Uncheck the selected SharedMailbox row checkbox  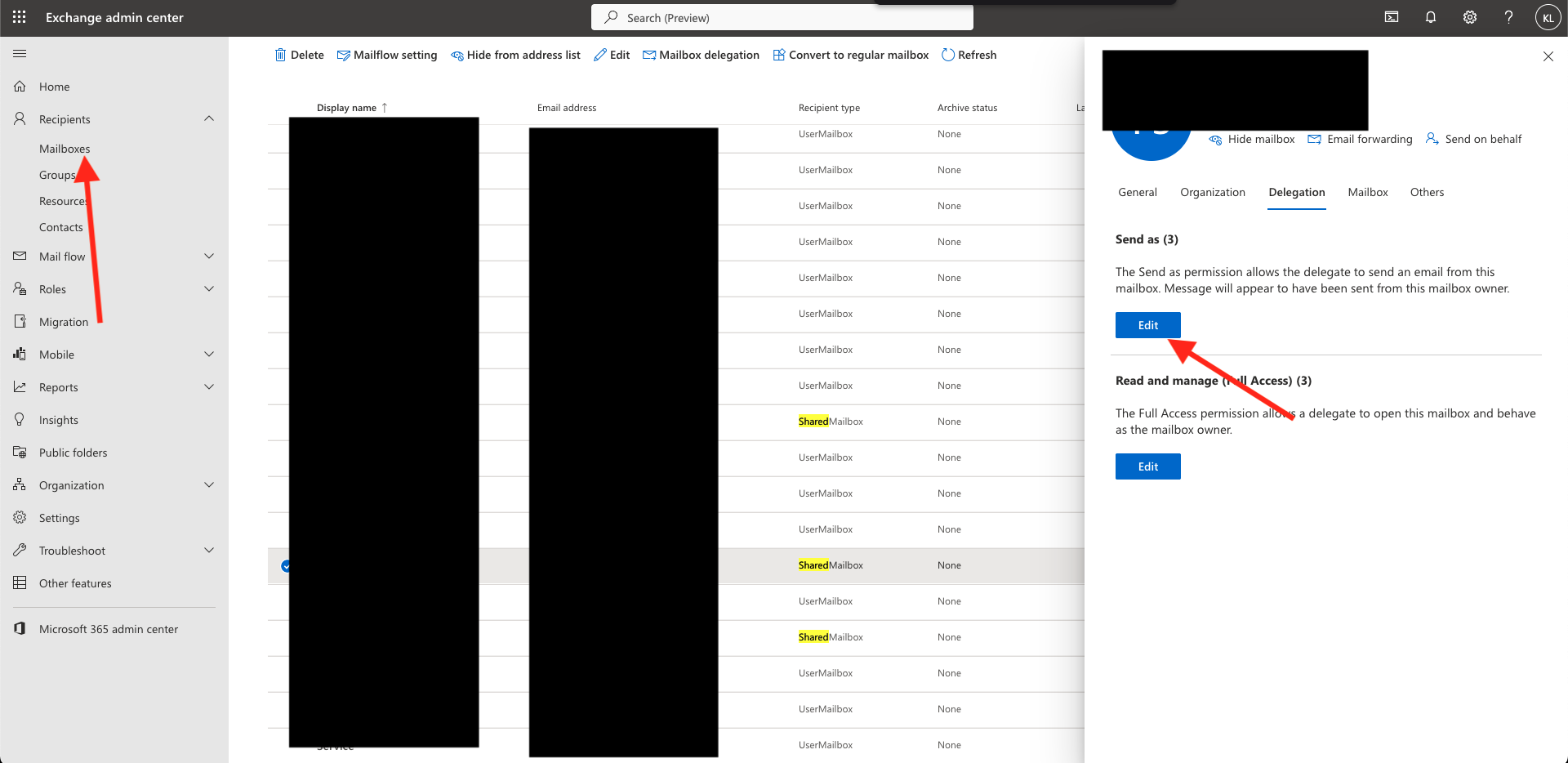(x=286, y=566)
